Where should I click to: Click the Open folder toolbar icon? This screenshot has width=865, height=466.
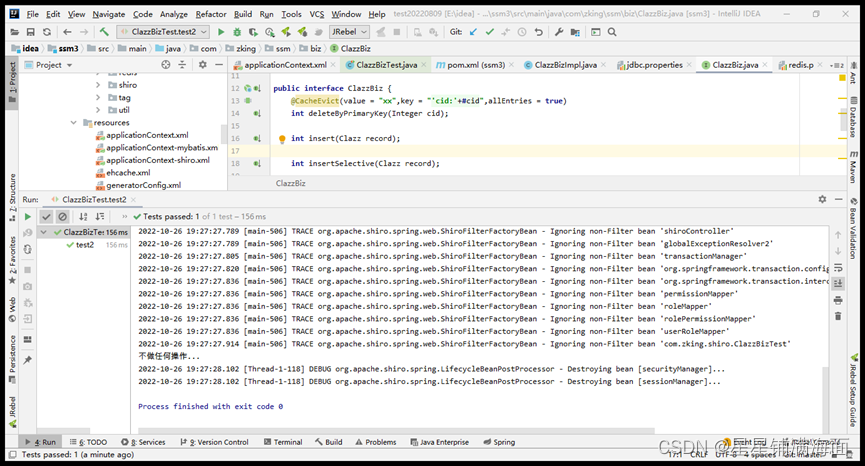pyautogui.click(x=15, y=32)
